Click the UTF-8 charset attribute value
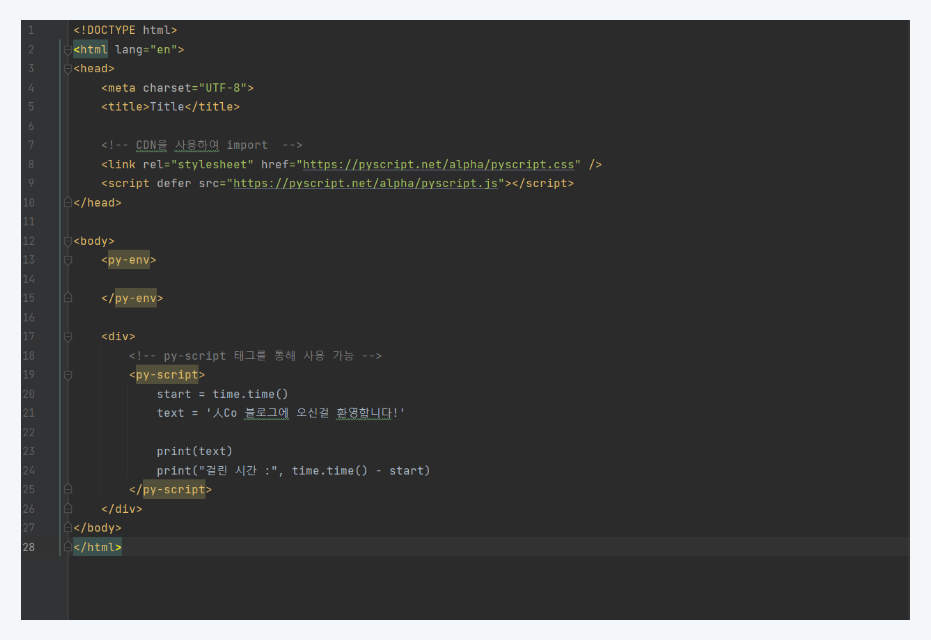Image resolution: width=931 pixels, height=640 pixels. point(224,87)
